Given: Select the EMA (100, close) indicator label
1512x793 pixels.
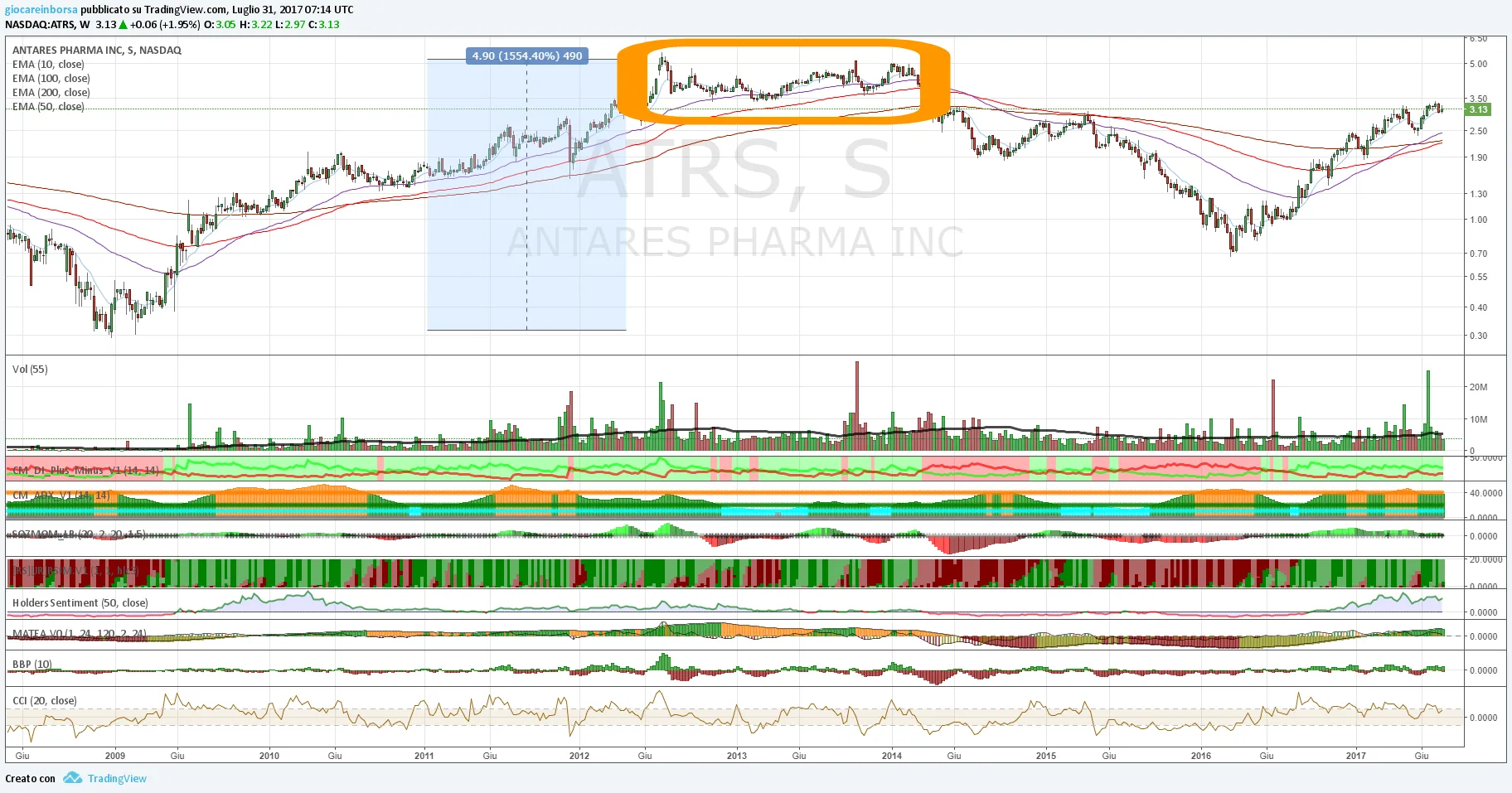Looking at the screenshot, I should tap(51, 79).
